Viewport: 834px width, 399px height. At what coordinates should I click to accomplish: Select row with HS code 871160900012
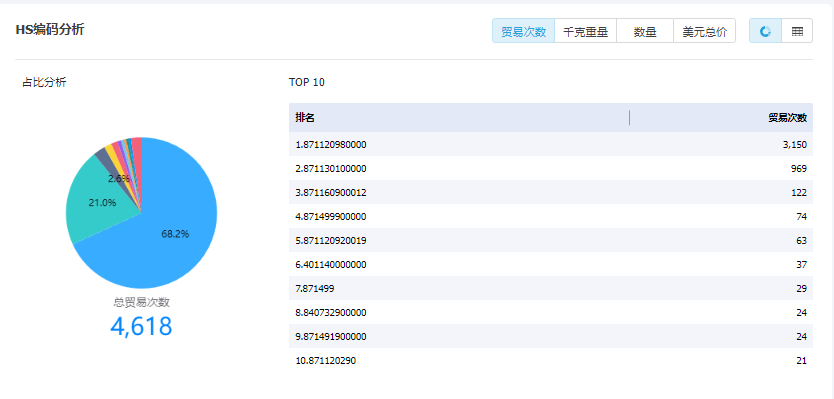coord(551,193)
